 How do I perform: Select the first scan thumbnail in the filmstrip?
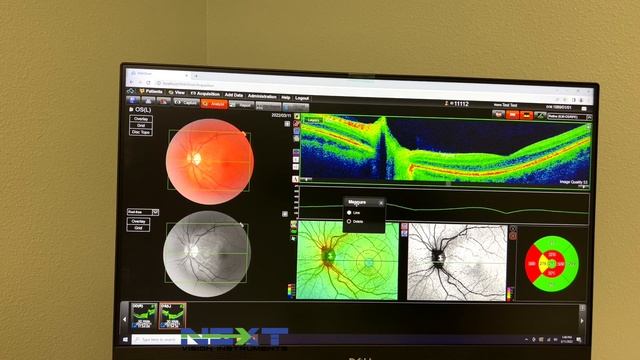point(144,316)
